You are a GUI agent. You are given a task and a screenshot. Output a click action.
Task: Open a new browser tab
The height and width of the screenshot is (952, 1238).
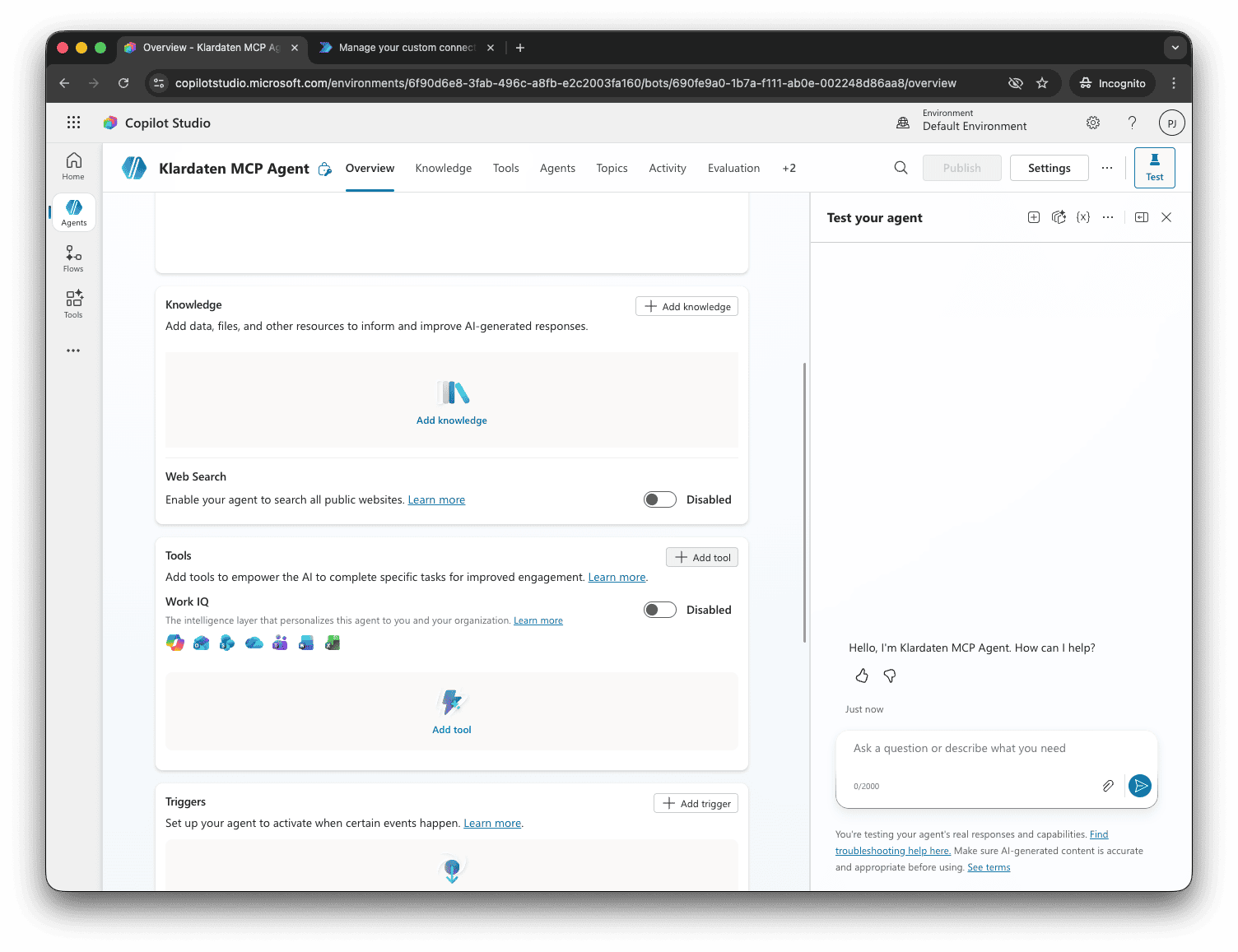pyautogui.click(x=520, y=48)
